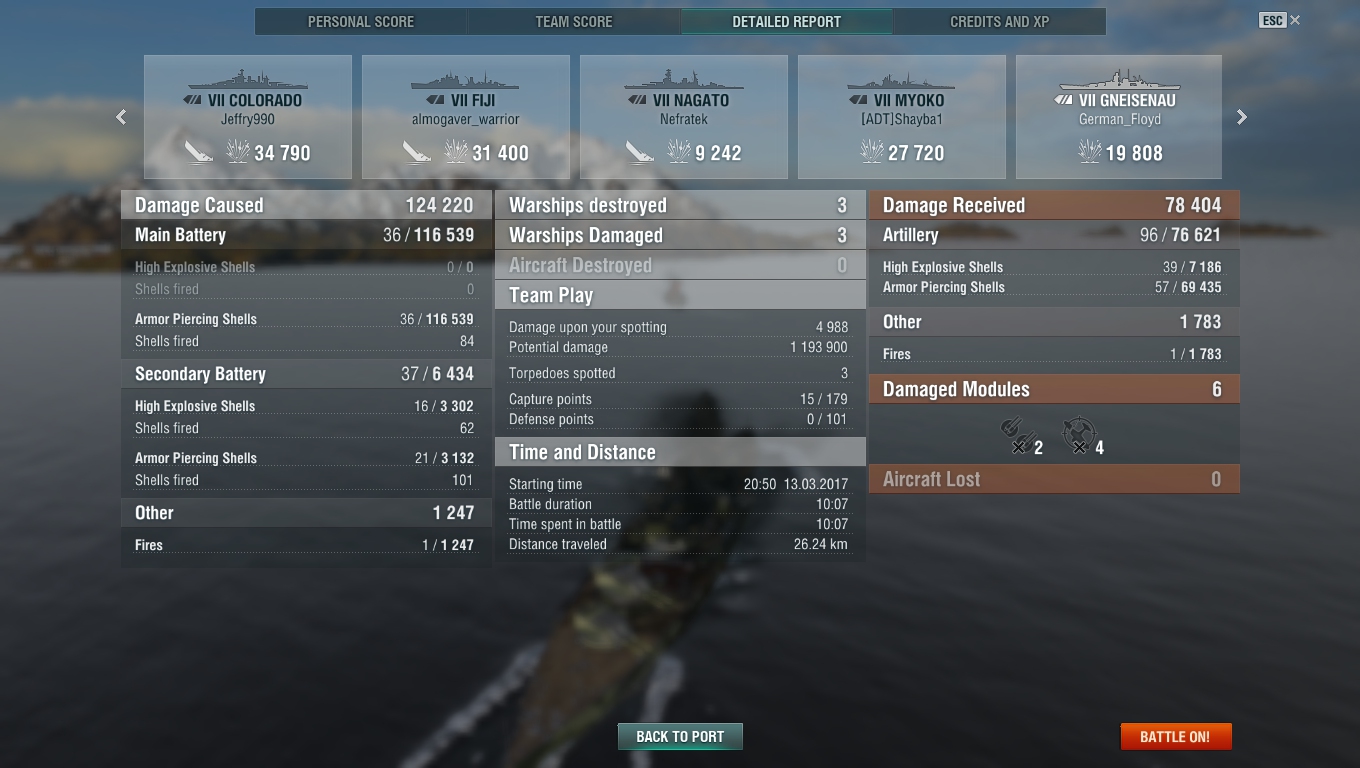Screen dimensions: 1360x768
Task: Click the ESC key button
Action: click(x=1272, y=20)
